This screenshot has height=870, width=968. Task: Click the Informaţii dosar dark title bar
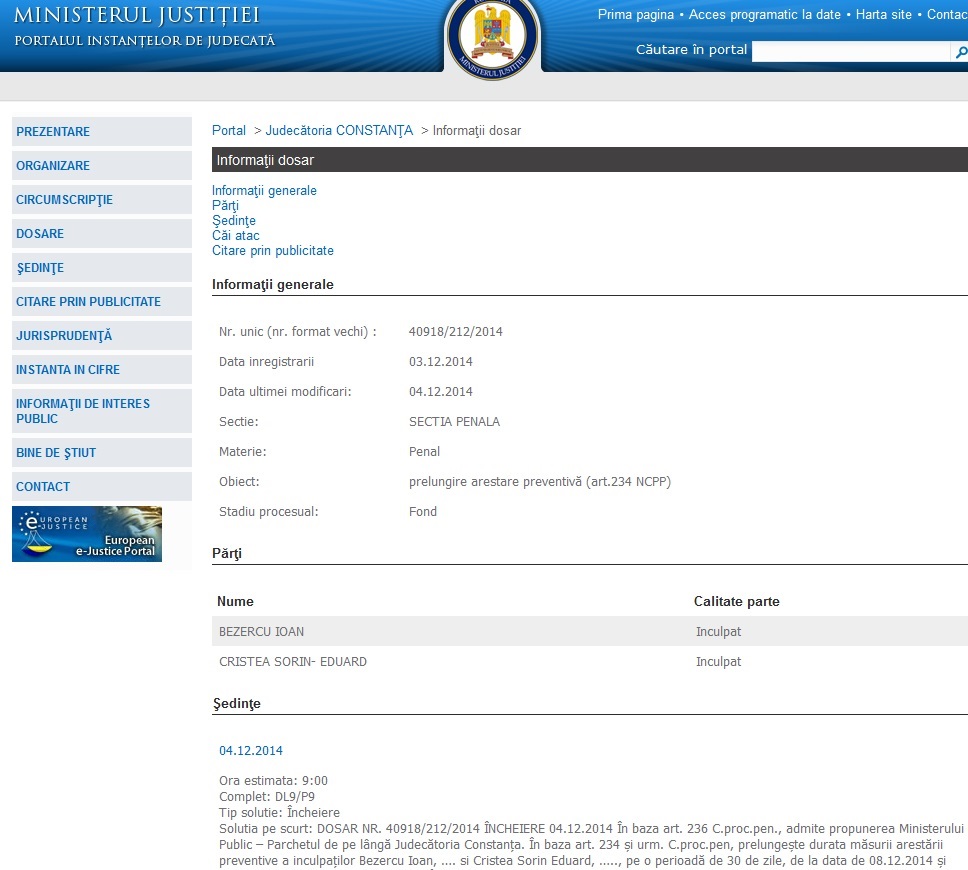(x=590, y=160)
